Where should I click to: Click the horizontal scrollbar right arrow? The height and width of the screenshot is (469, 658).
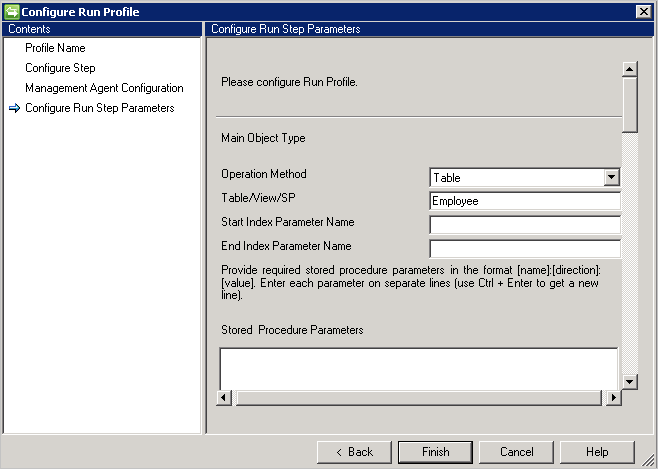[614, 397]
